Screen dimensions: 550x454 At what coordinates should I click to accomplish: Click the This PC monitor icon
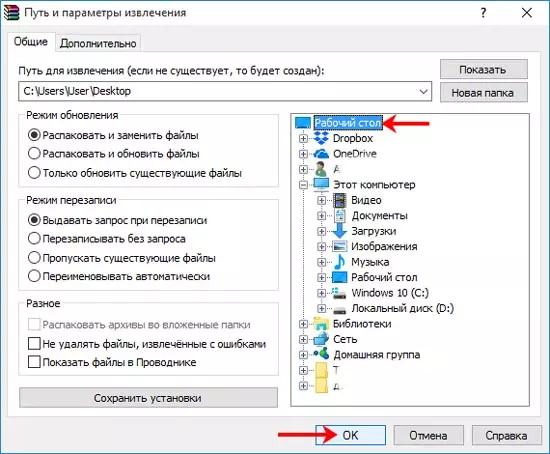click(321, 185)
